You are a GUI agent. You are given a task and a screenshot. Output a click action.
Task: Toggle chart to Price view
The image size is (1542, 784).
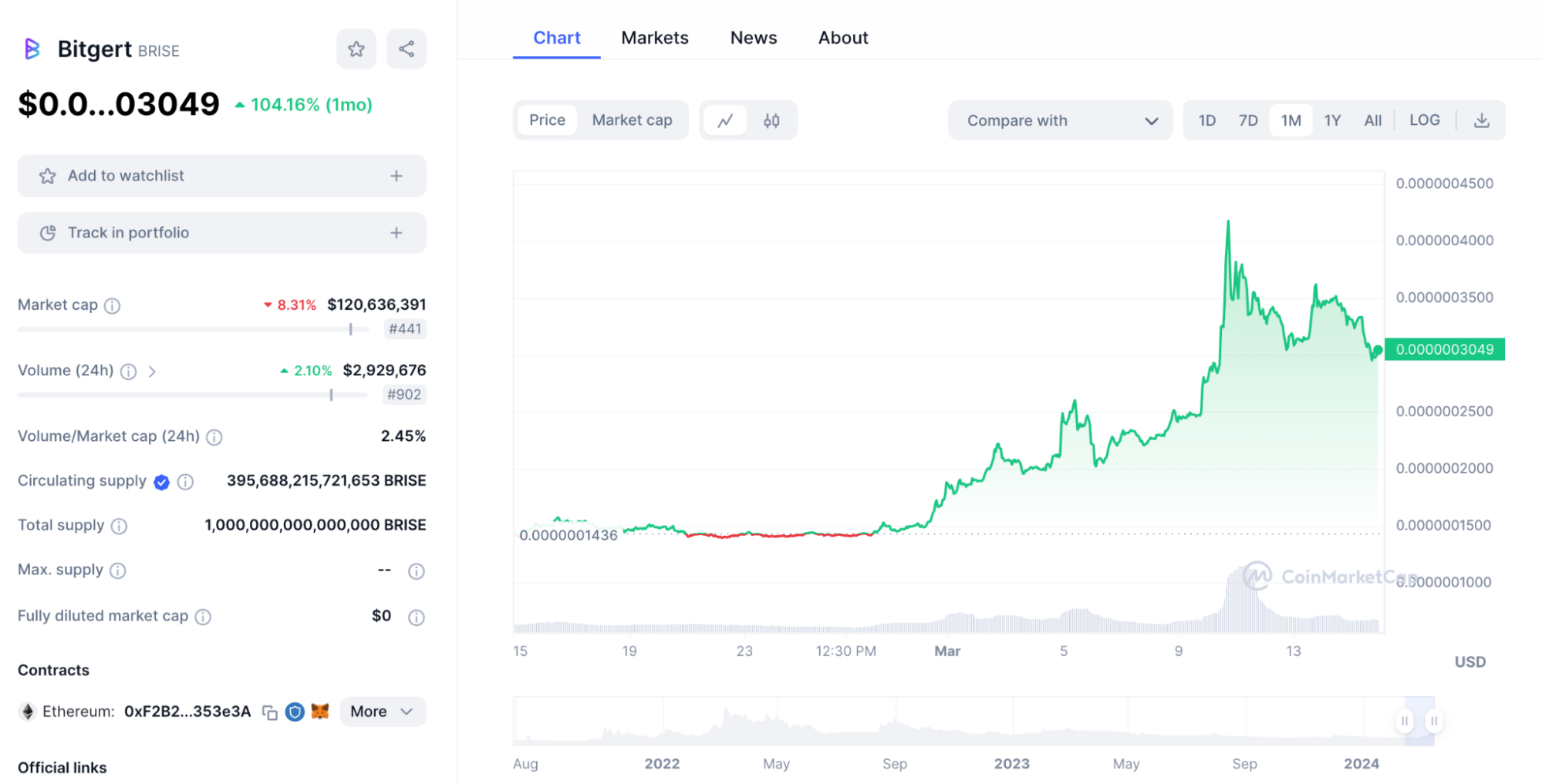click(x=547, y=120)
